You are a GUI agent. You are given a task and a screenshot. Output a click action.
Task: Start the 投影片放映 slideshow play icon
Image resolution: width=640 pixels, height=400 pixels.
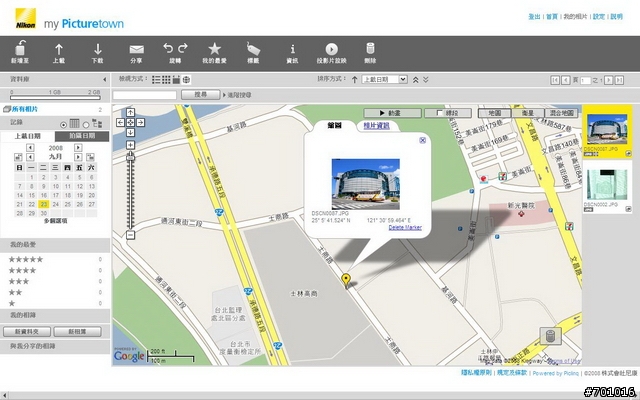point(331,49)
